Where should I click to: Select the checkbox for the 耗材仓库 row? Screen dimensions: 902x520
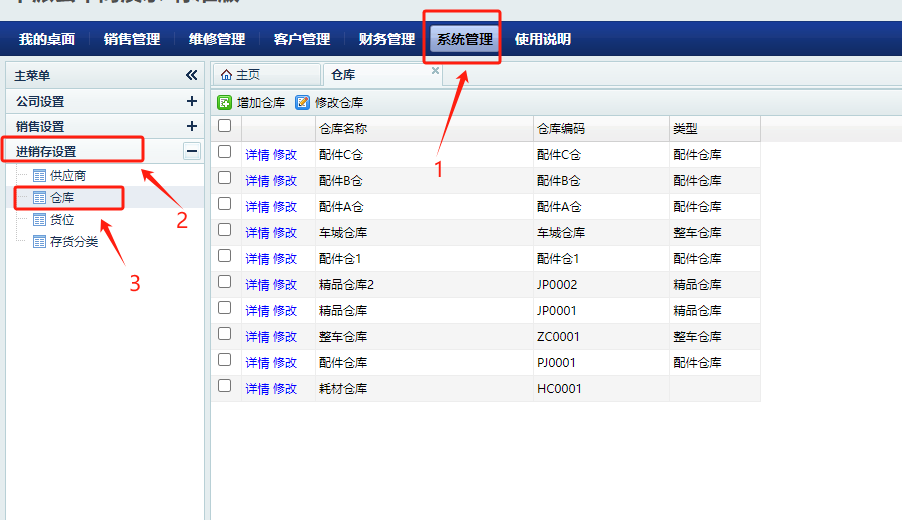pyautogui.click(x=225, y=386)
